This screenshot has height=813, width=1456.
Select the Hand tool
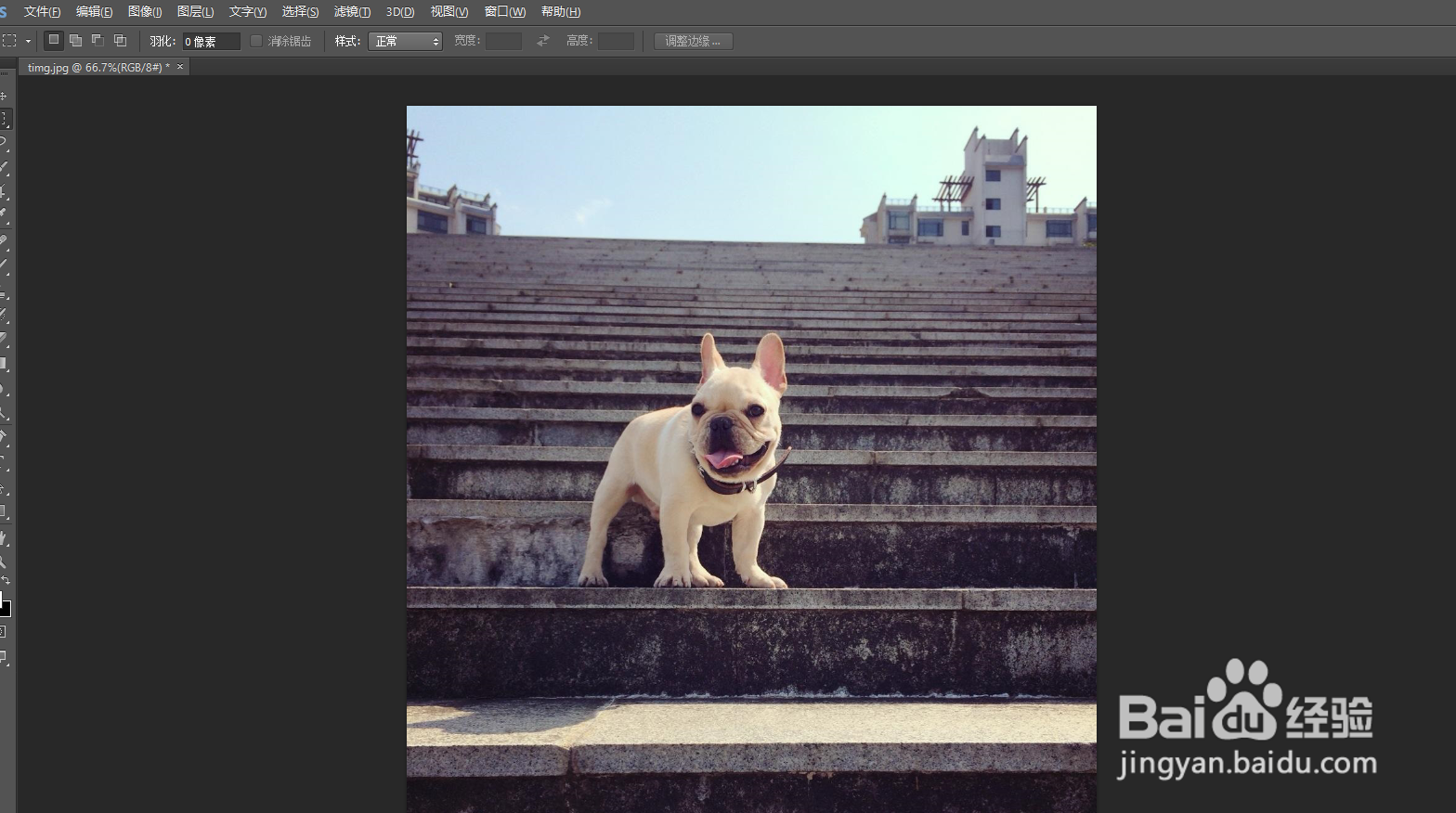[4, 538]
